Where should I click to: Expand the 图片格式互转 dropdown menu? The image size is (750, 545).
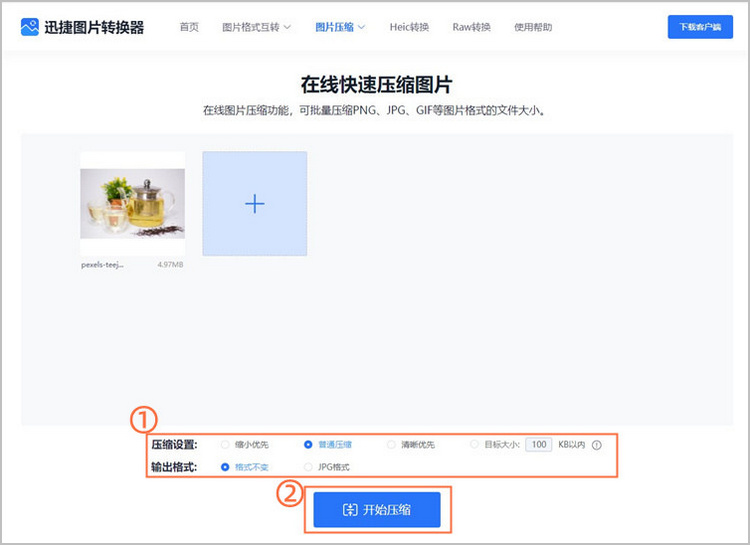[x=256, y=27]
